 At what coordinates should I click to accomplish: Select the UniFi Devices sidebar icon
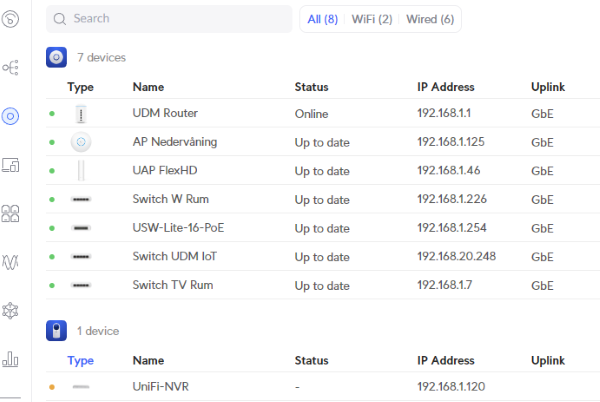pyautogui.click(x=10, y=116)
